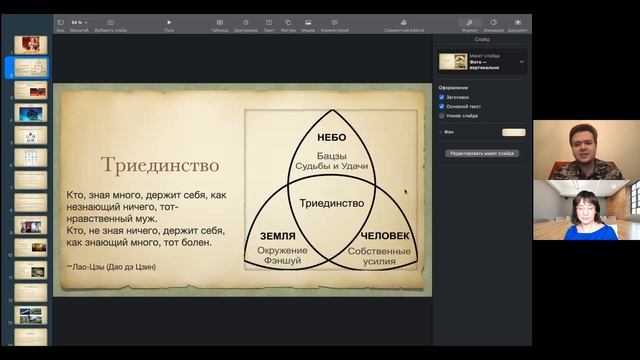Select slide 11 thumbnail in navigator
Viewport: 640px width, 360px height.
(x=31, y=270)
